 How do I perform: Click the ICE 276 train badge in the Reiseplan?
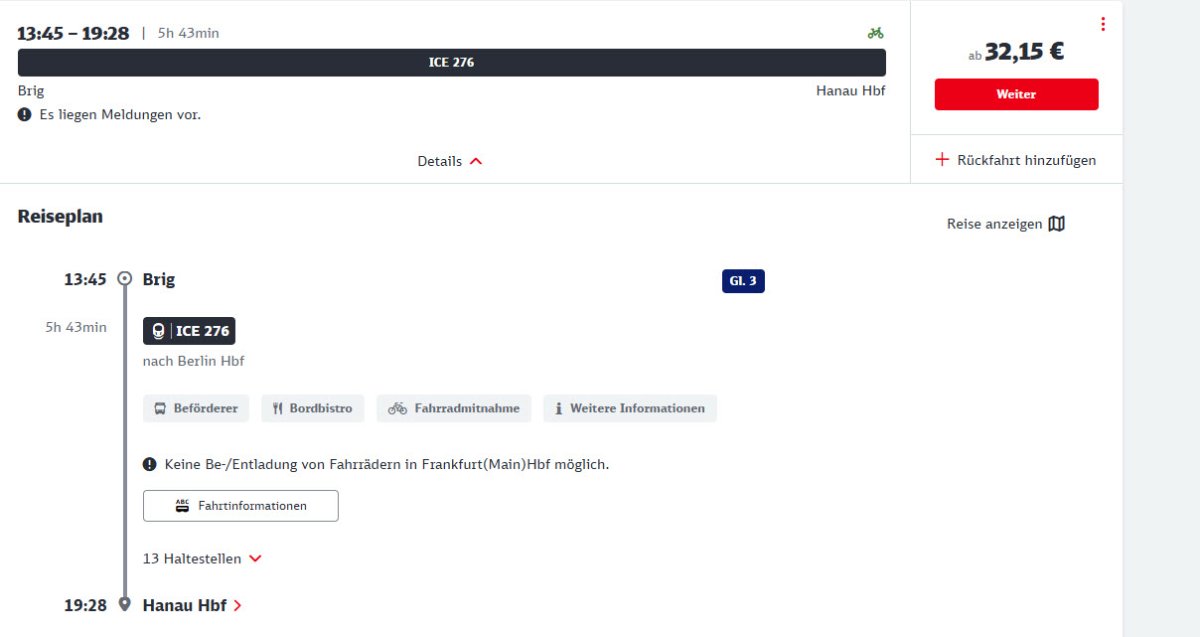(x=189, y=331)
